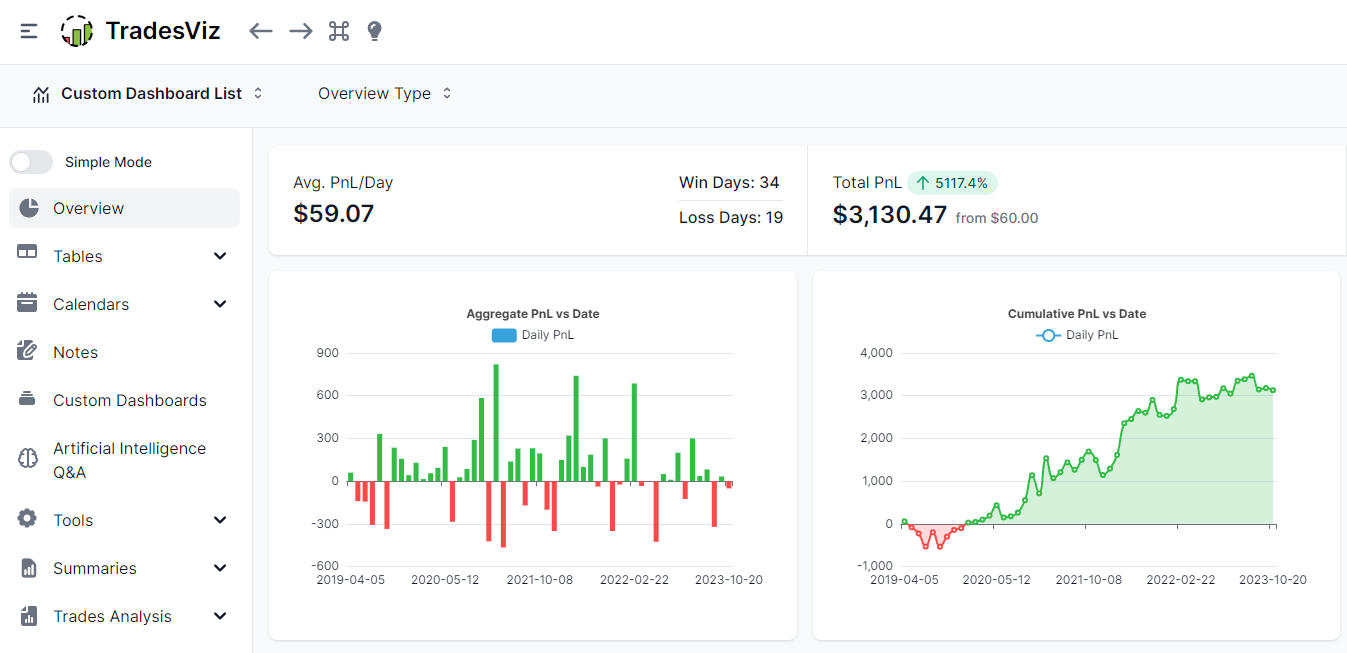This screenshot has width=1347, height=653.
Task: Expand the Tables chevron
Action: click(221, 256)
